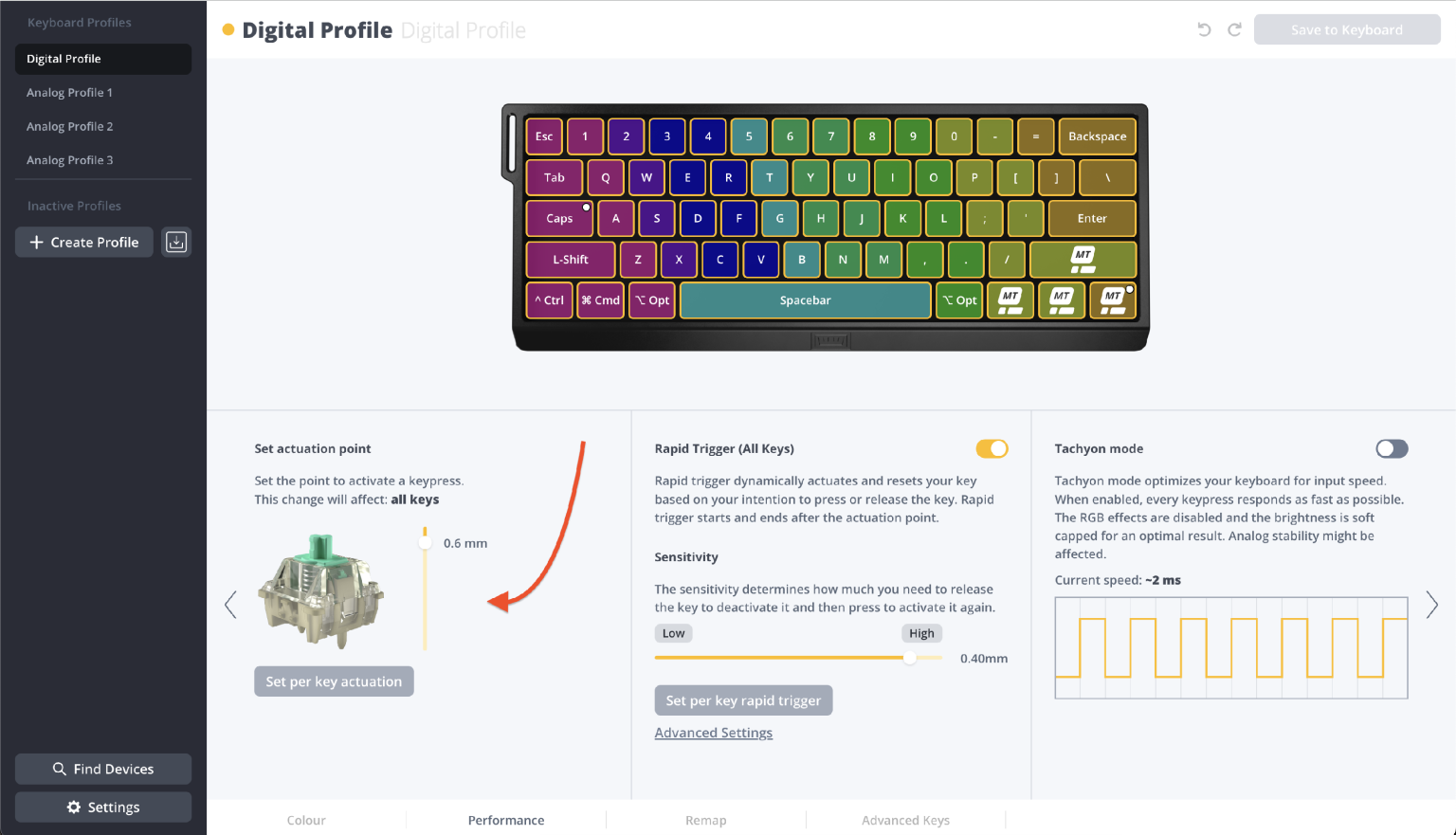Click the Ctrl key on keyboard
The height and width of the screenshot is (835, 1456).
[x=549, y=300]
